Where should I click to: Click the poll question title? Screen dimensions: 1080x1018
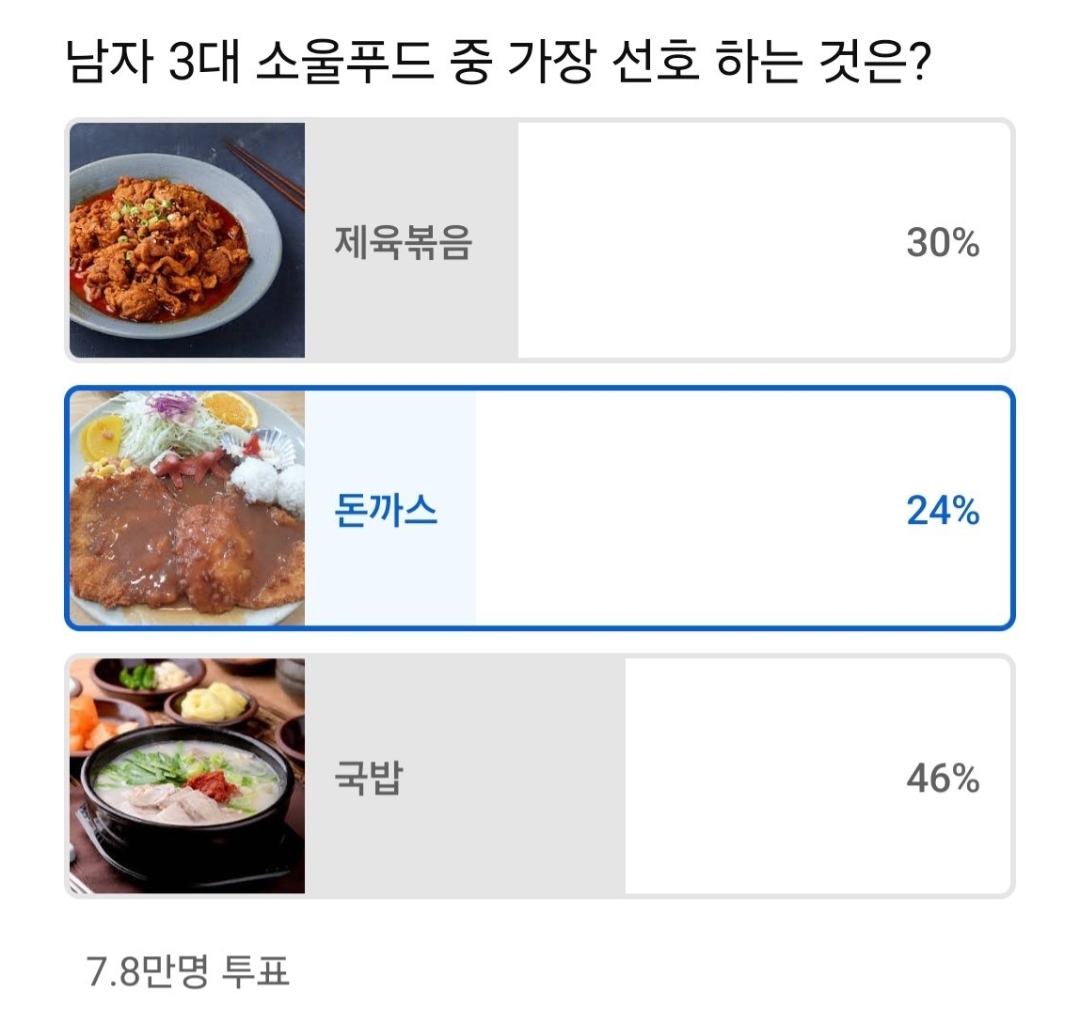[499, 61]
